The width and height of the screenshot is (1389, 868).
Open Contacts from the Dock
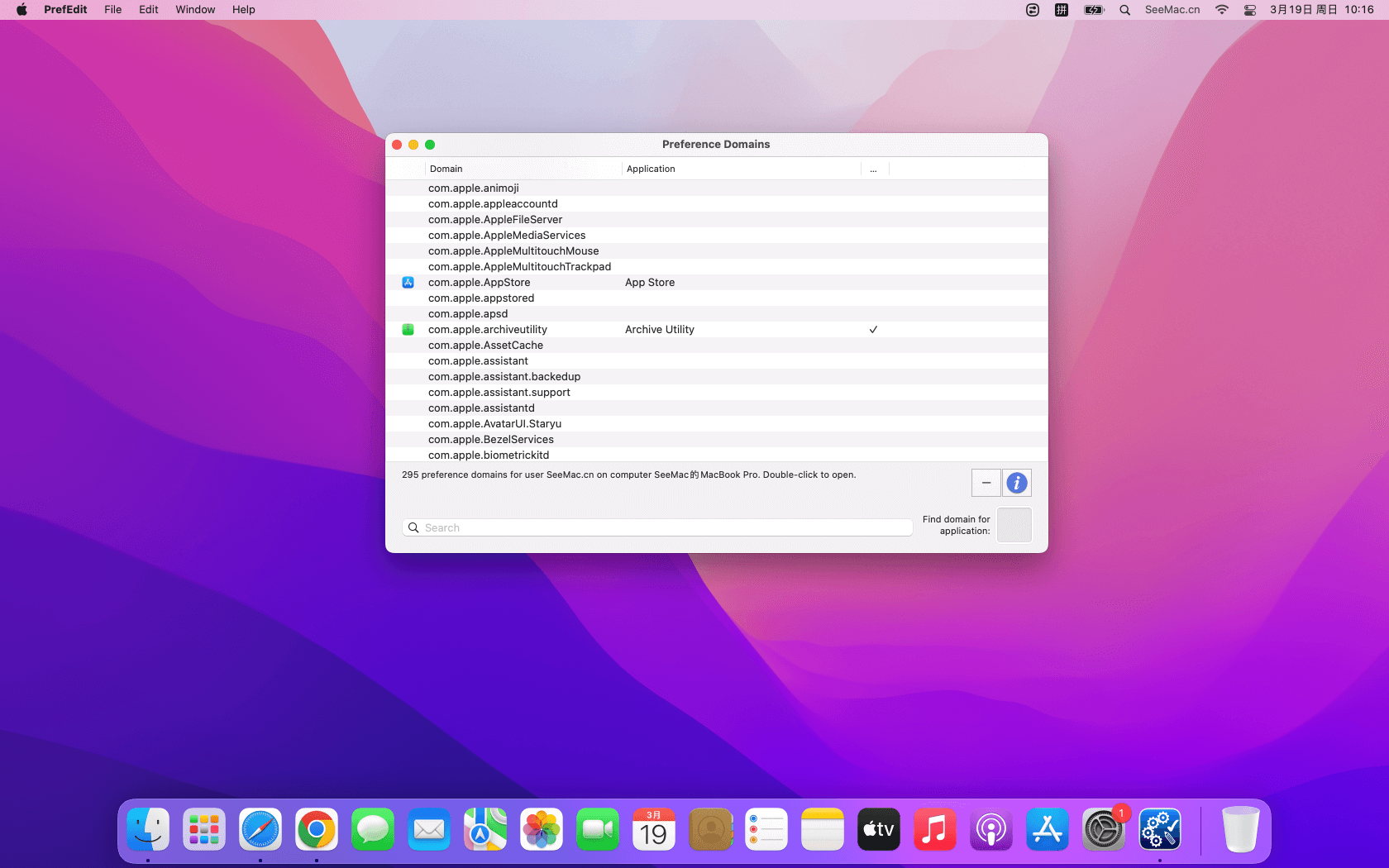(x=710, y=829)
